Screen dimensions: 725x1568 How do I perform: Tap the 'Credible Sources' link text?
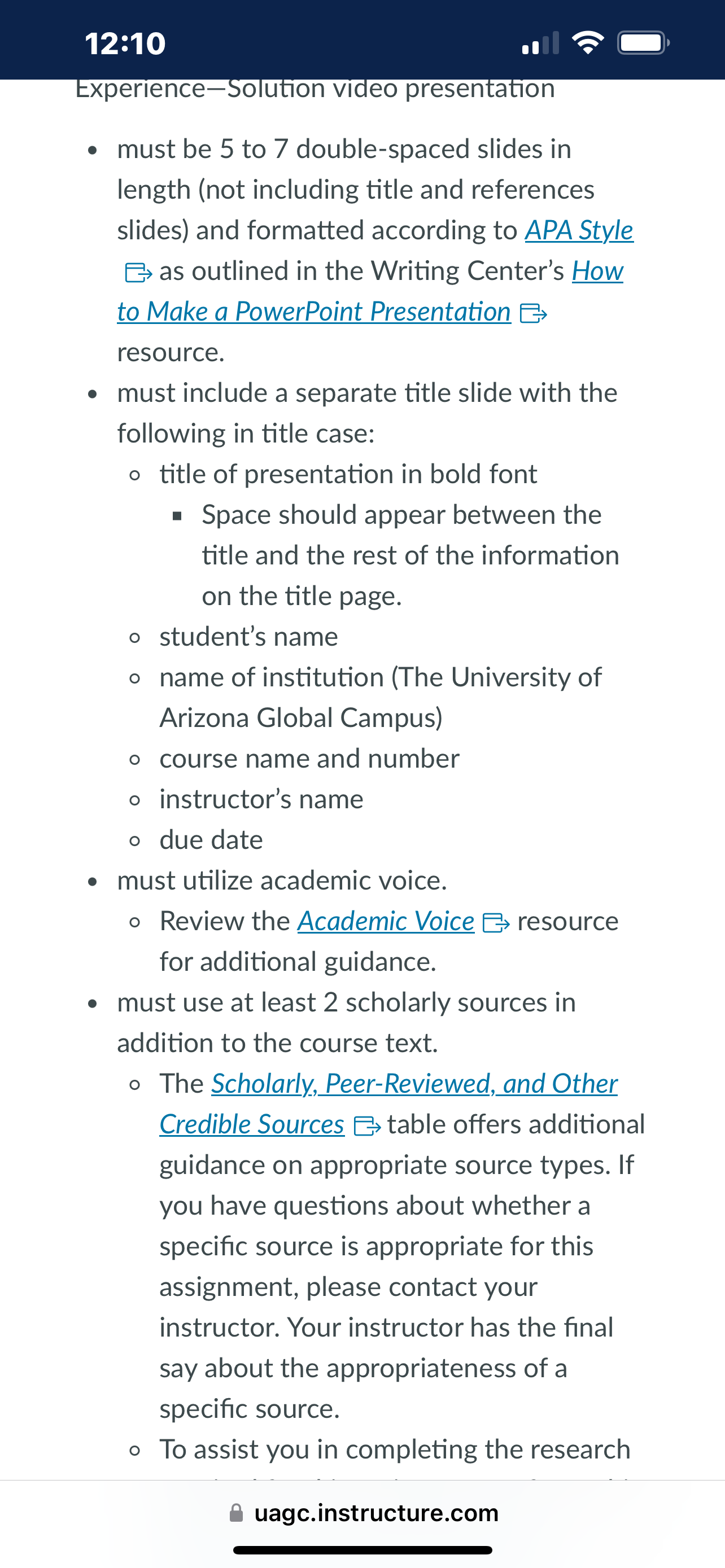click(x=252, y=1125)
